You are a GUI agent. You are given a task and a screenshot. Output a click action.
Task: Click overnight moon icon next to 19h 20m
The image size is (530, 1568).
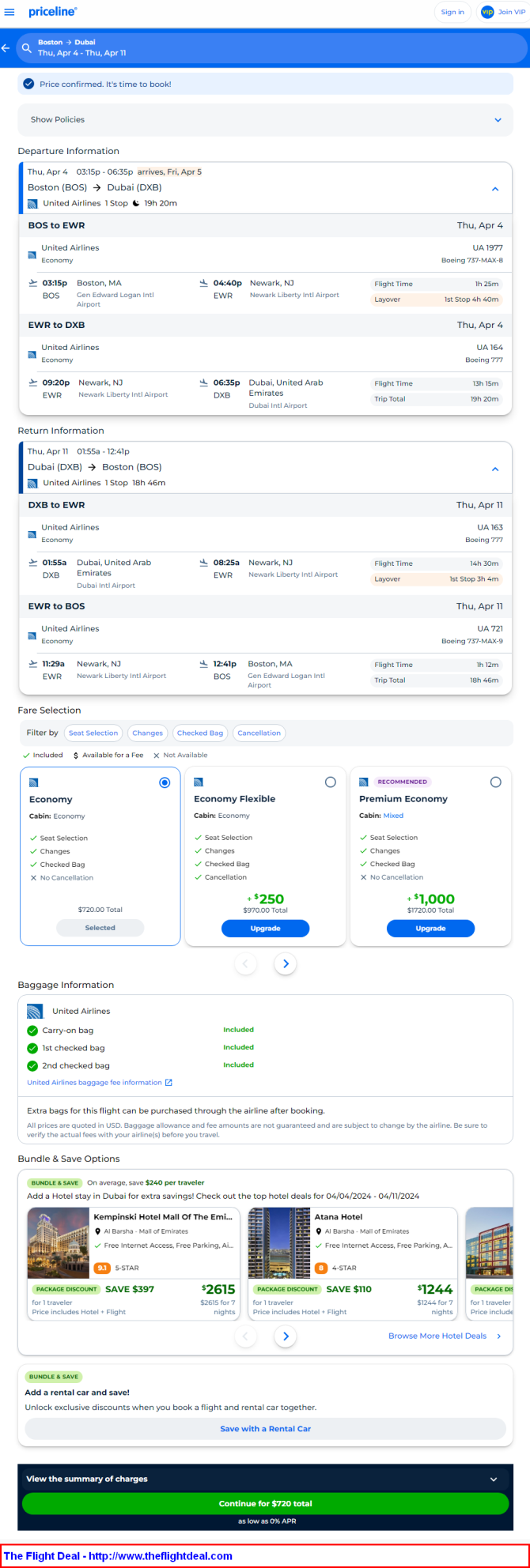(x=136, y=203)
